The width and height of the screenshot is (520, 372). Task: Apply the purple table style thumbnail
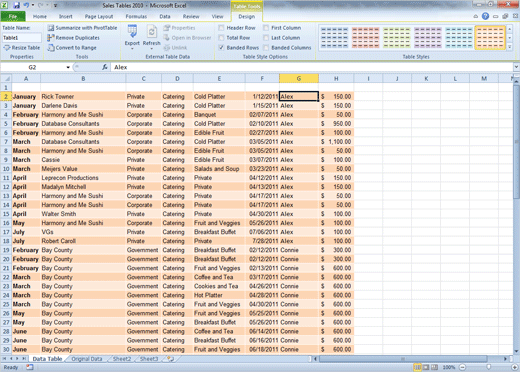point(428,38)
